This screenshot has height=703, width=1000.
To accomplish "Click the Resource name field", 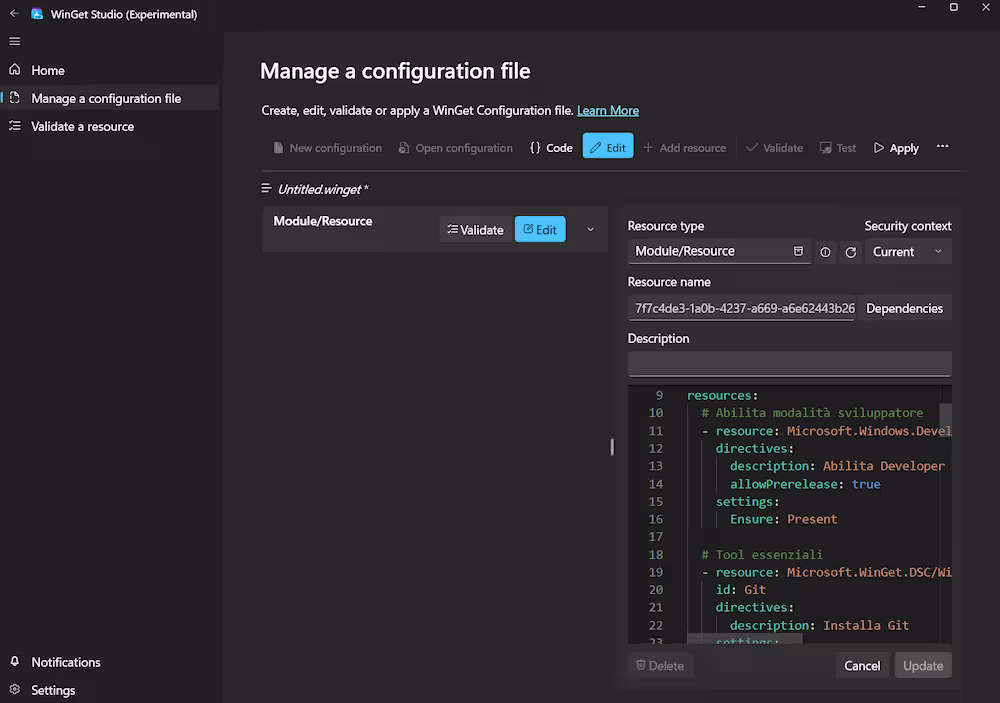I will coord(742,309).
